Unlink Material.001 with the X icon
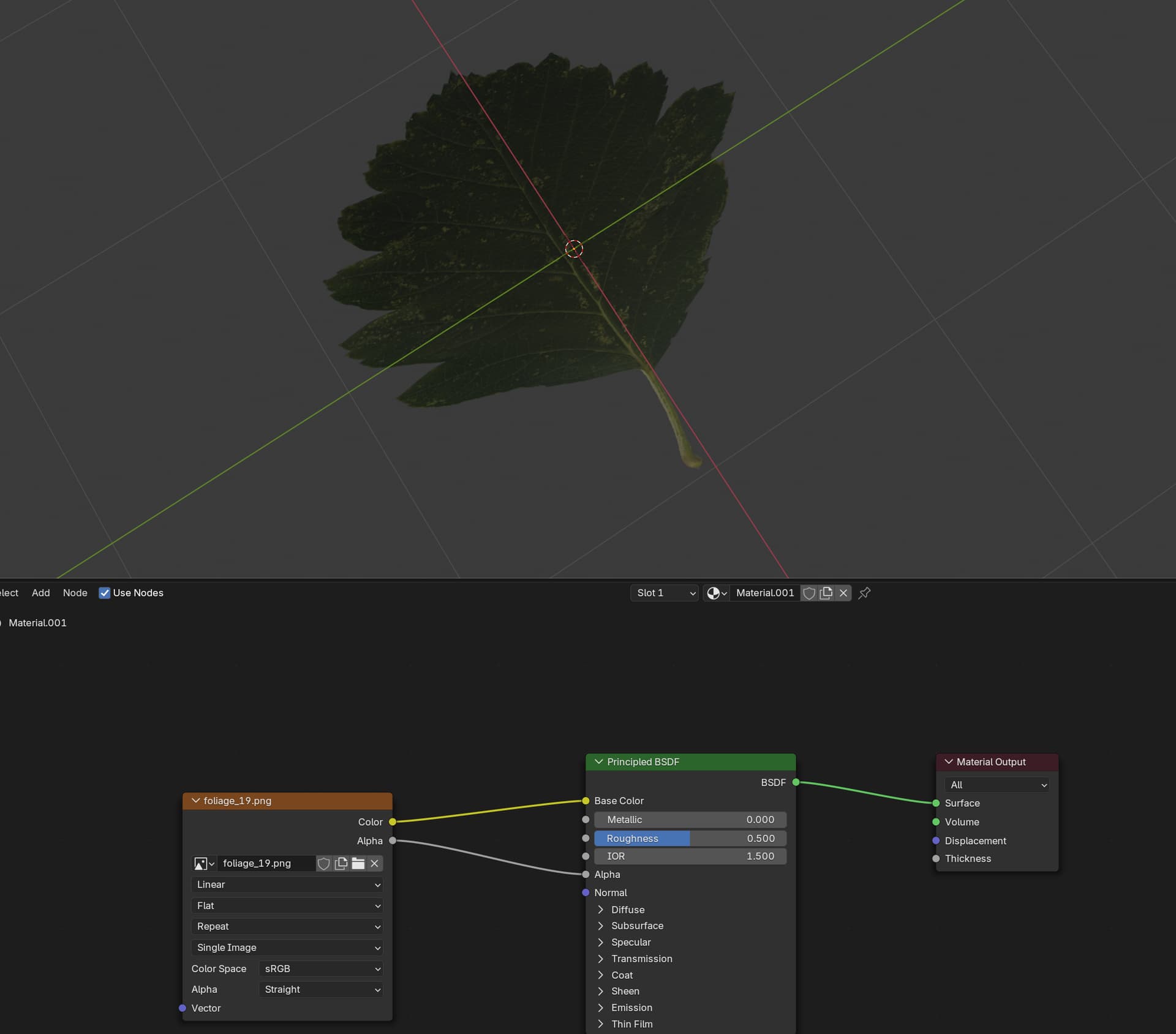The image size is (1176, 1034). pos(843,593)
